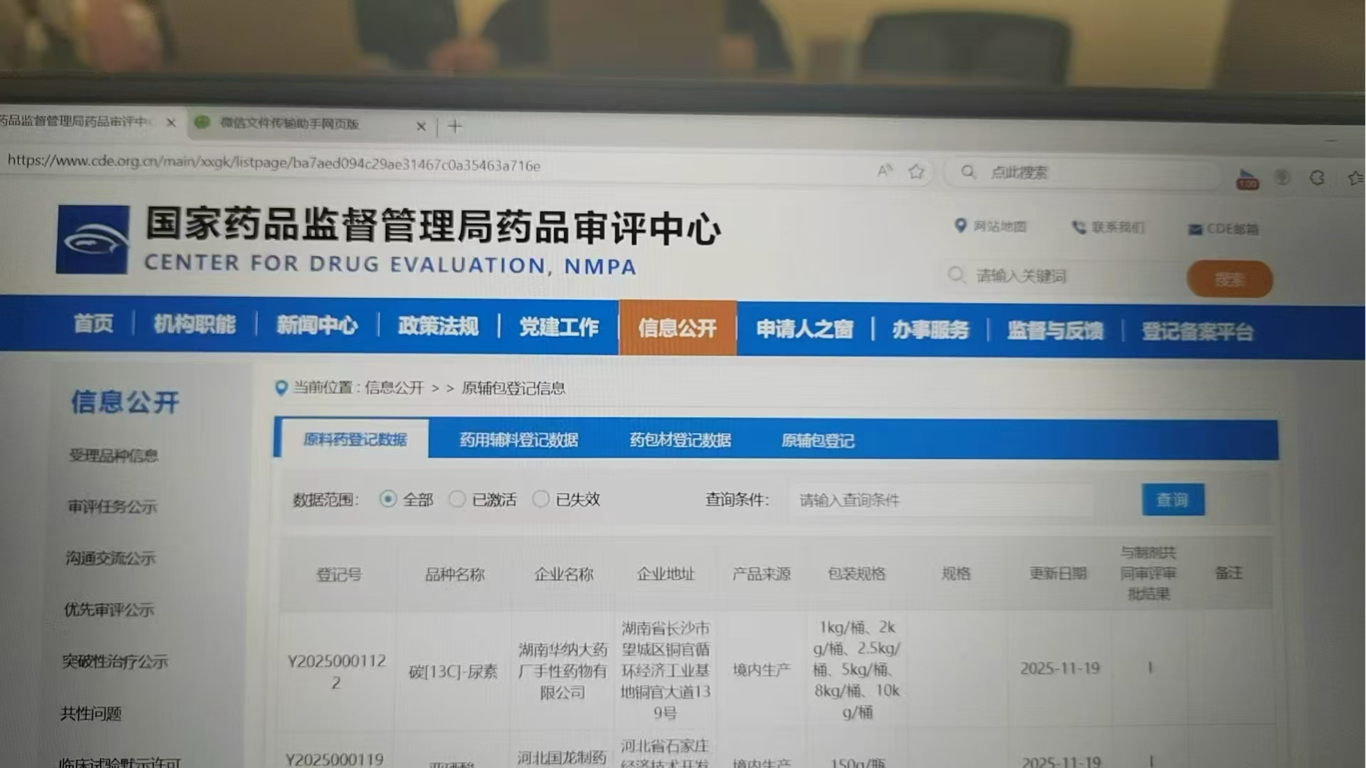1366x768 pixels.
Task: Click the 联系我们 phone icon
Action: (1078, 227)
